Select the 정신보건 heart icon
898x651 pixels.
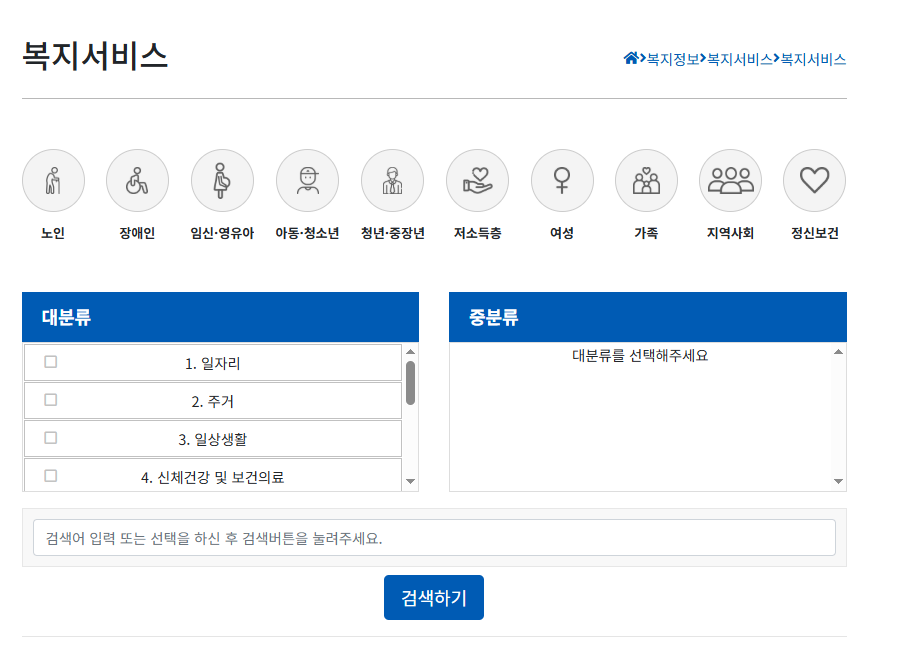(814, 181)
